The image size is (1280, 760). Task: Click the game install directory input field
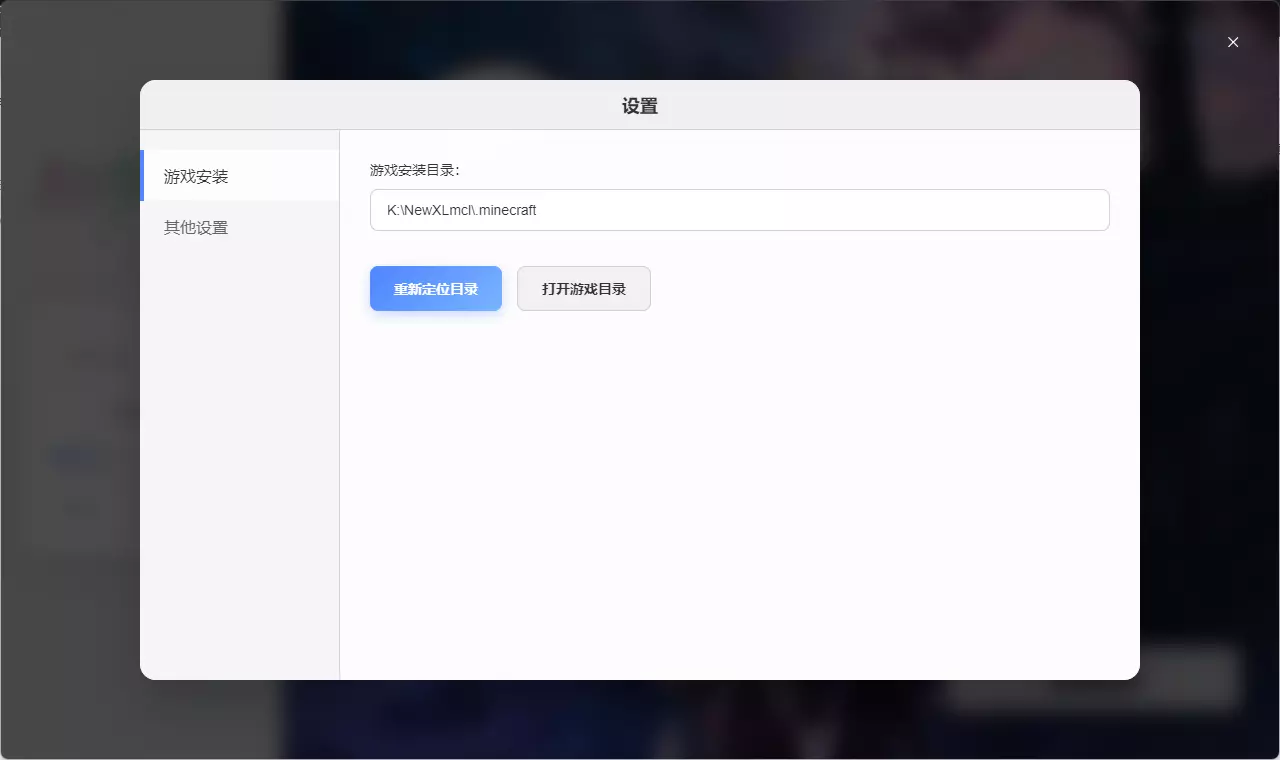(x=740, y=210)
